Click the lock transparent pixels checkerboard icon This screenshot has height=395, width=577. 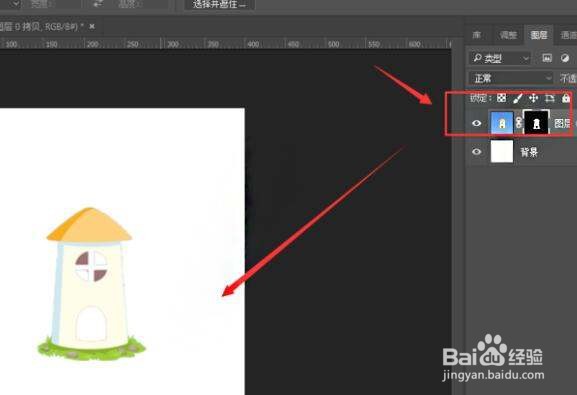tap(502, 98)
